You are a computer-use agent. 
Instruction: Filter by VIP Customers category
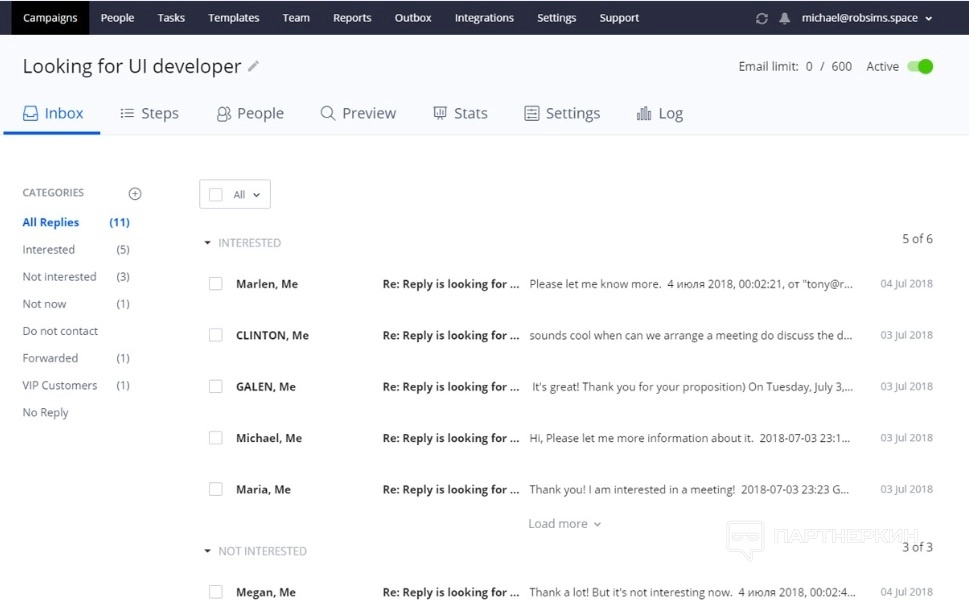coord(60,385)
